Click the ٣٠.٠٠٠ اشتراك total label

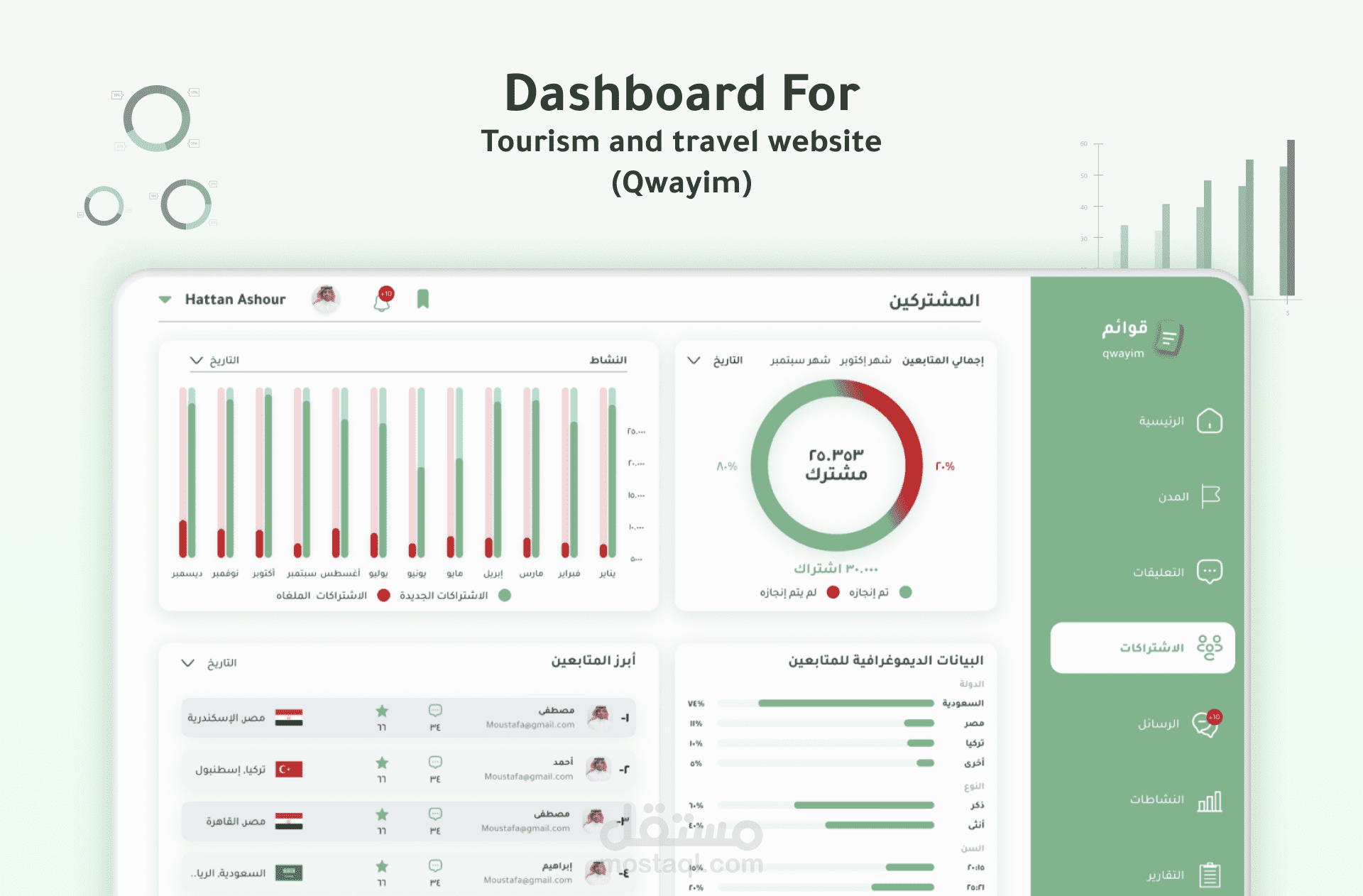(836, 569)
